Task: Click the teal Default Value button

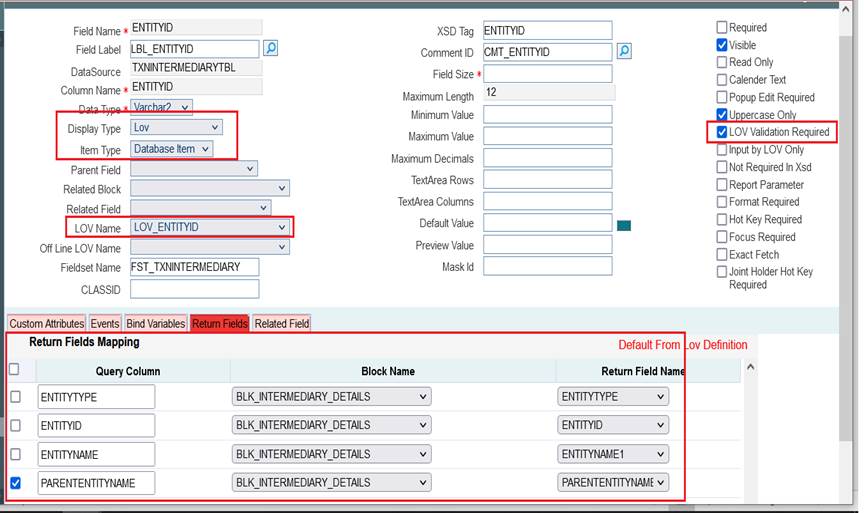Action: tap(624, 225)
